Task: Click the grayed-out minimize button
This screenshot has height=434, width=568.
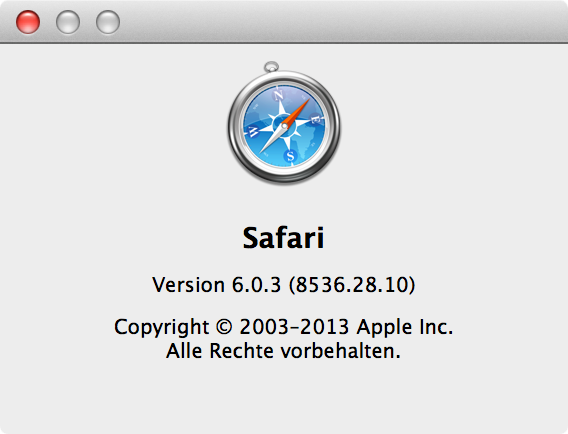Action: [68, 22]
